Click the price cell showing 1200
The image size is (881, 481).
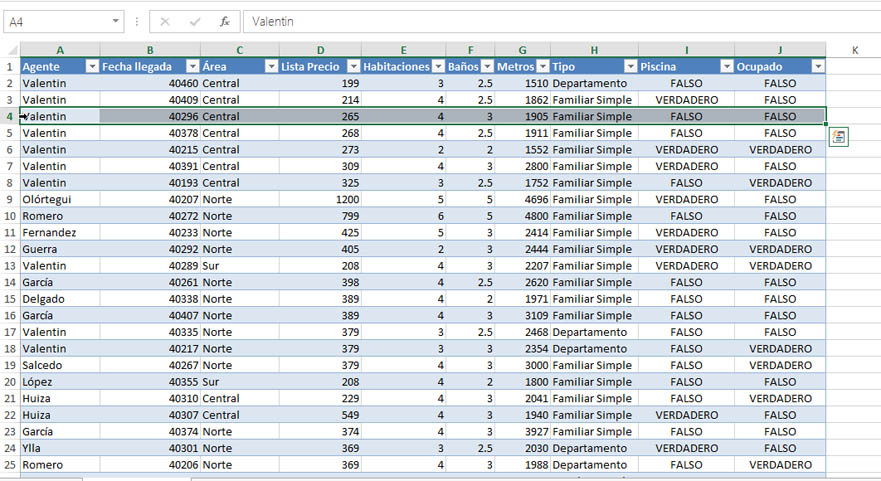(x=320, y=199)
